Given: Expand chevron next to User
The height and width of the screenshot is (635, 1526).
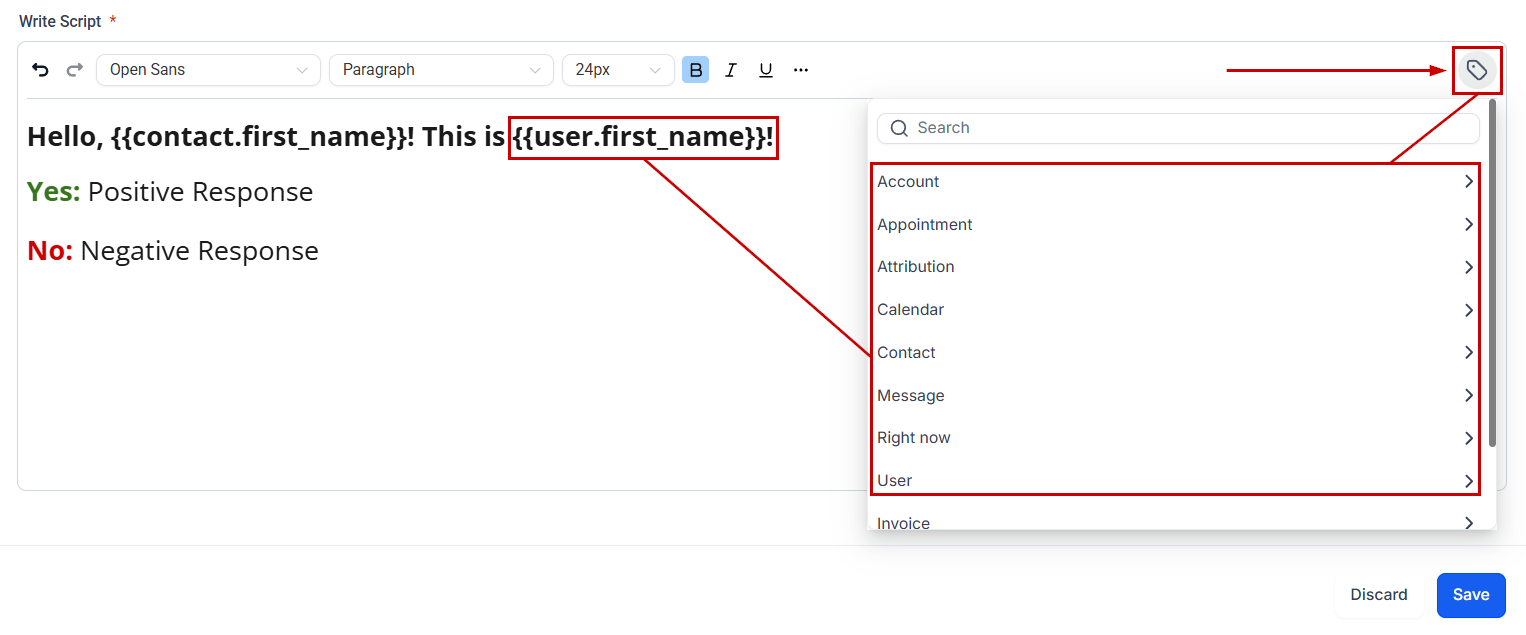Looking at the screenshot, I should coord(1469,481).
